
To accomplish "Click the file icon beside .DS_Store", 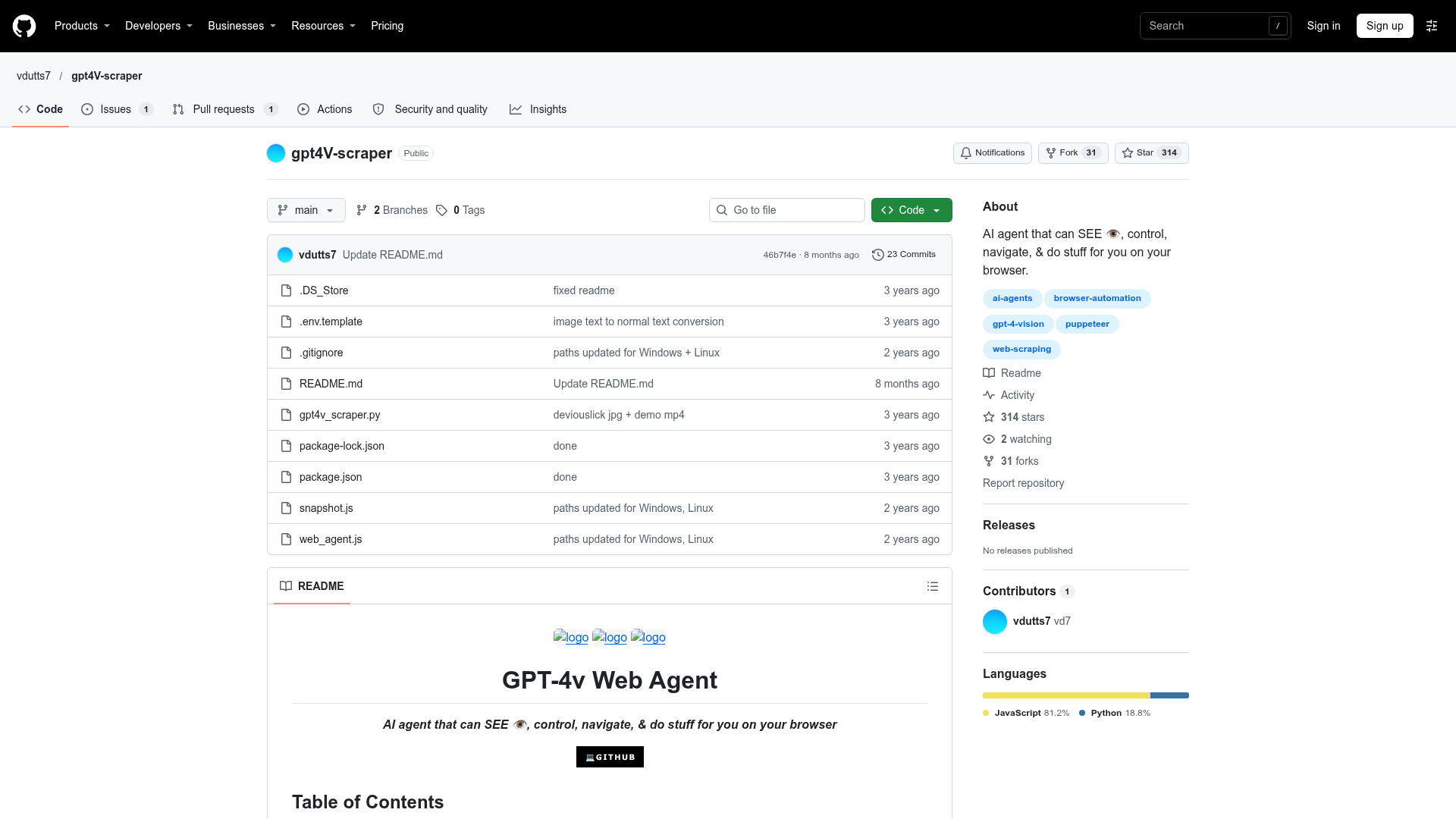I will click(x=286, y=290).
